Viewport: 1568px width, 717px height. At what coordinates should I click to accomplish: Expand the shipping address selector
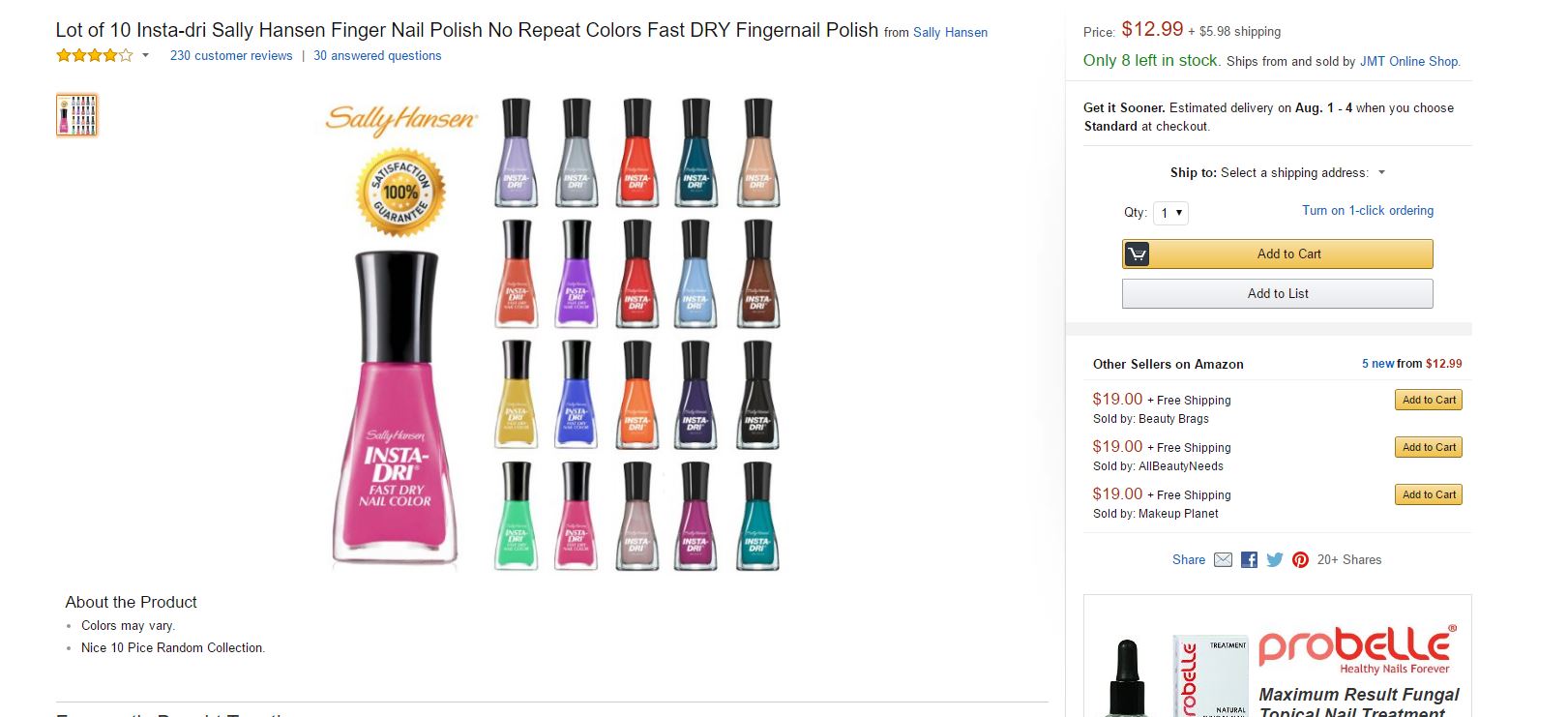tap(1381, 173)
